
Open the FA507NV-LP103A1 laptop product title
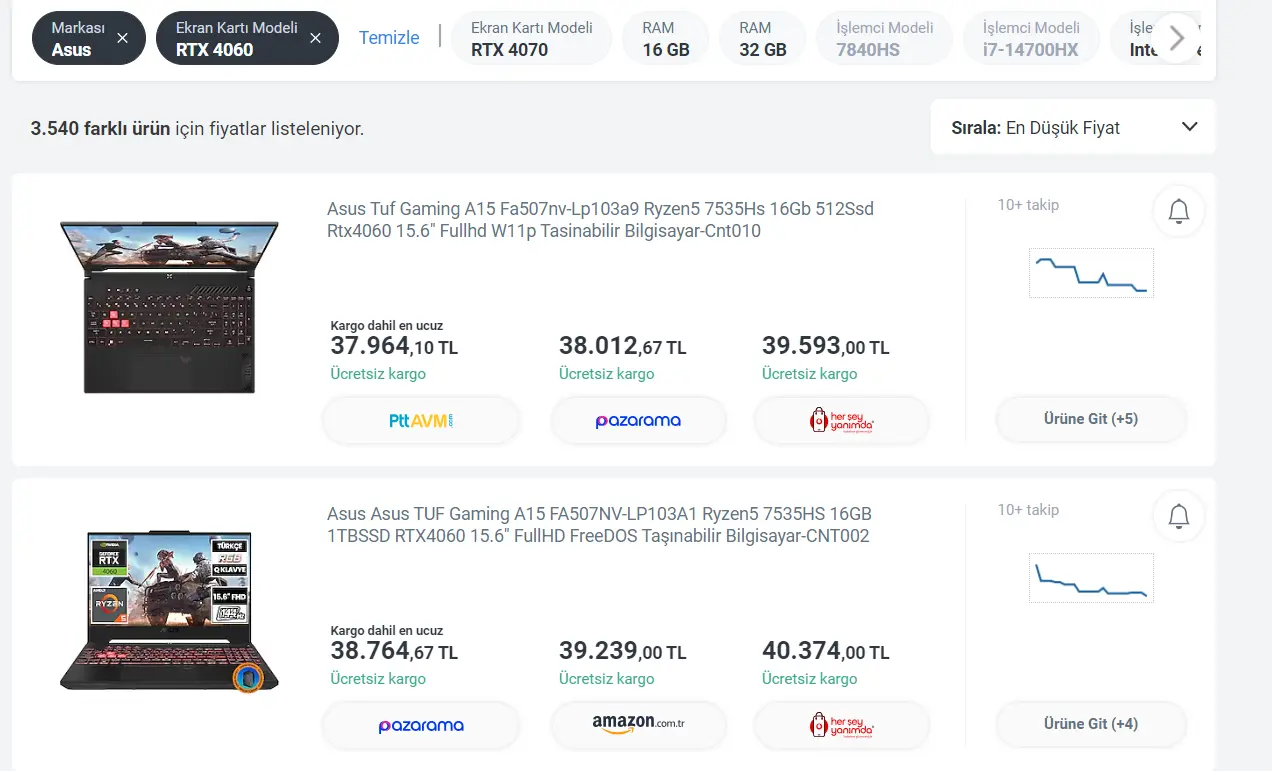(599, 525)
